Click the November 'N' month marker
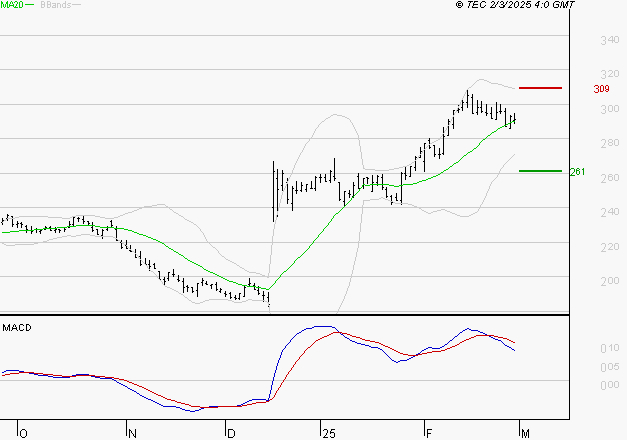The width and height of the screenshot is (627, 440). coord(130,433)
